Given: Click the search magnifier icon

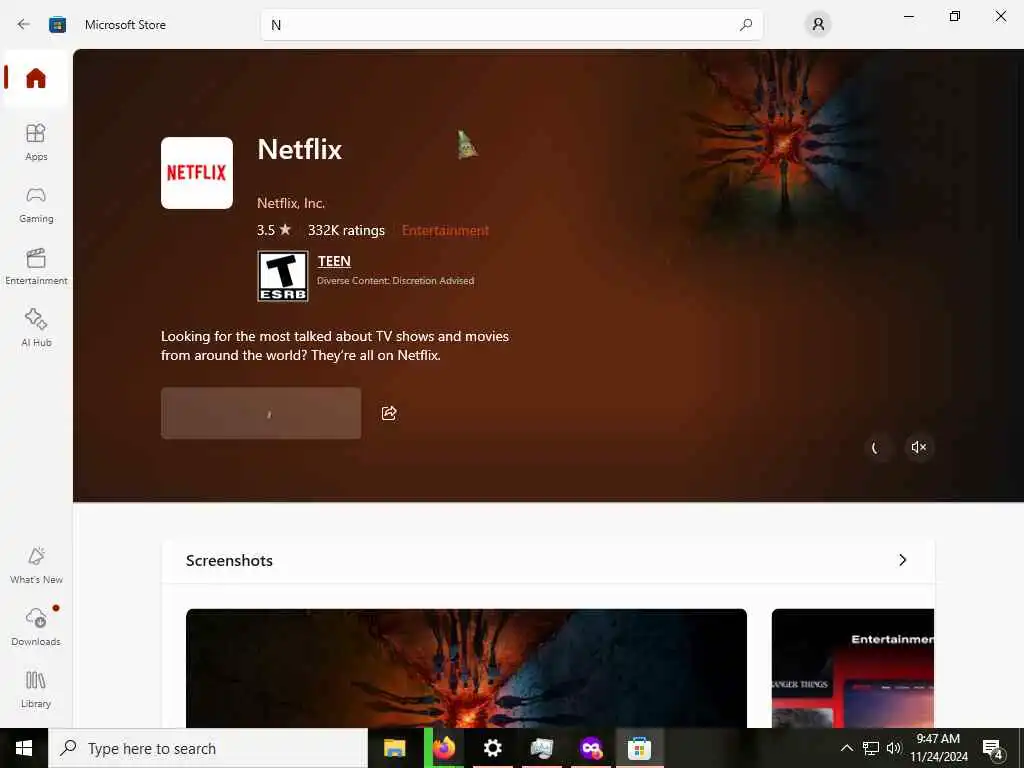Looking at the screenshot, I should click(746, 25).
